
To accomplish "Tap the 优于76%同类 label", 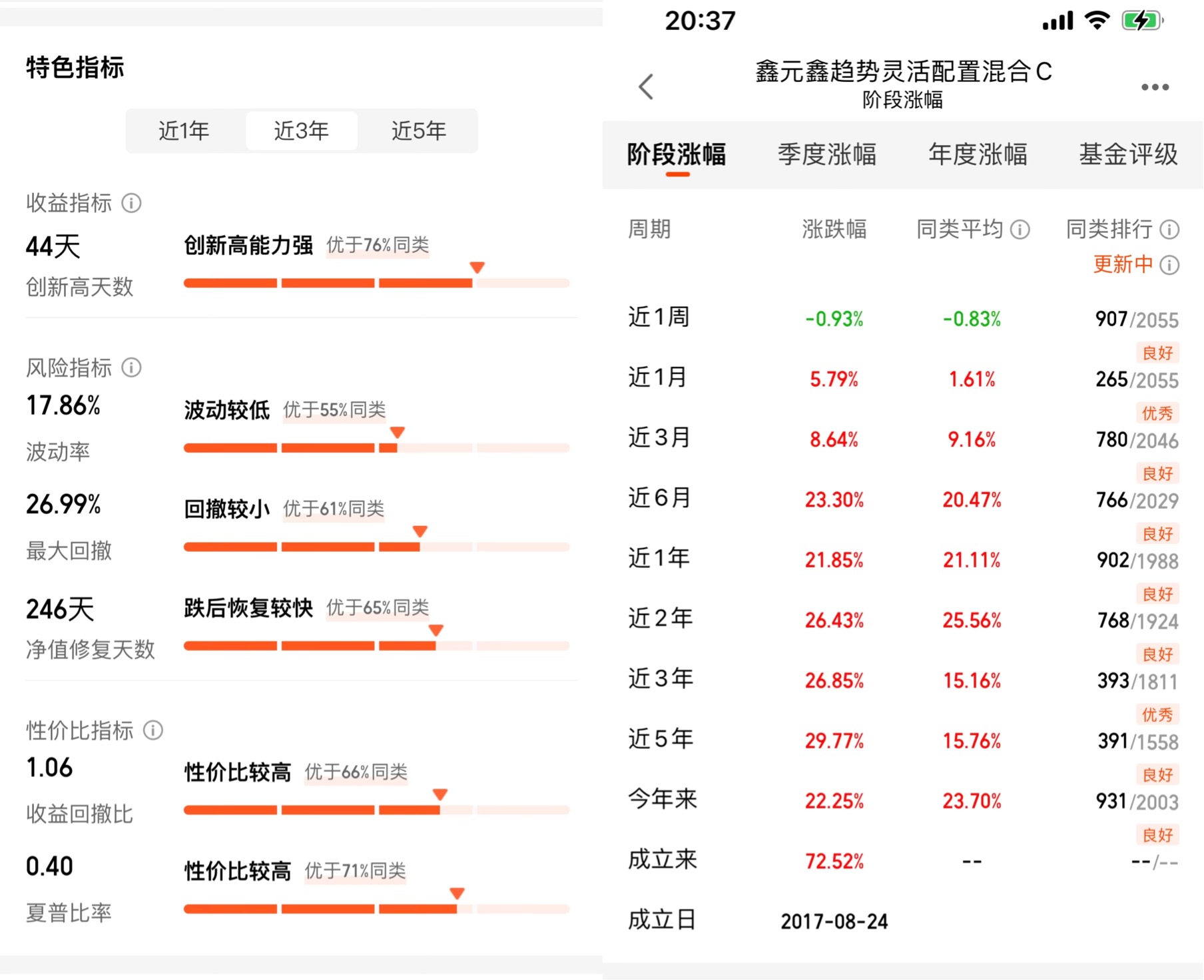I will 378,245.
